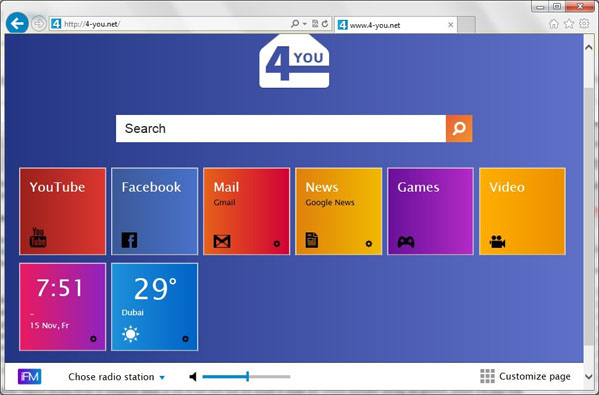Open the Facebook tile
This screenshot has width=599, height=395.
point(155,211)
